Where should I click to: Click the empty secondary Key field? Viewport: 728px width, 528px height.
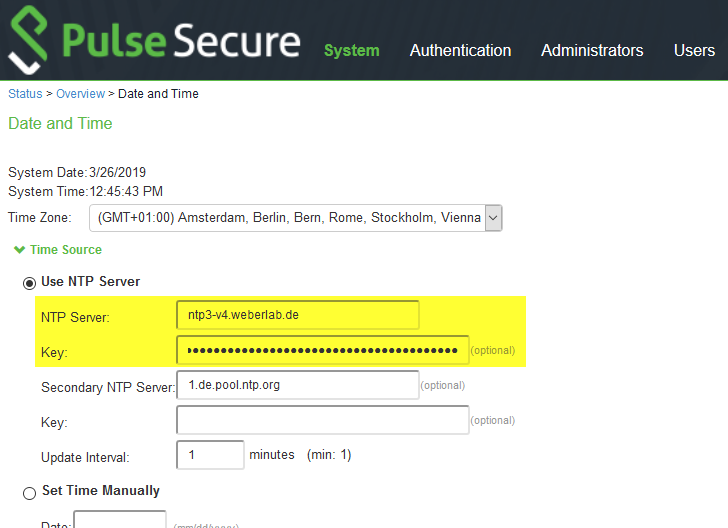point(323,420)
